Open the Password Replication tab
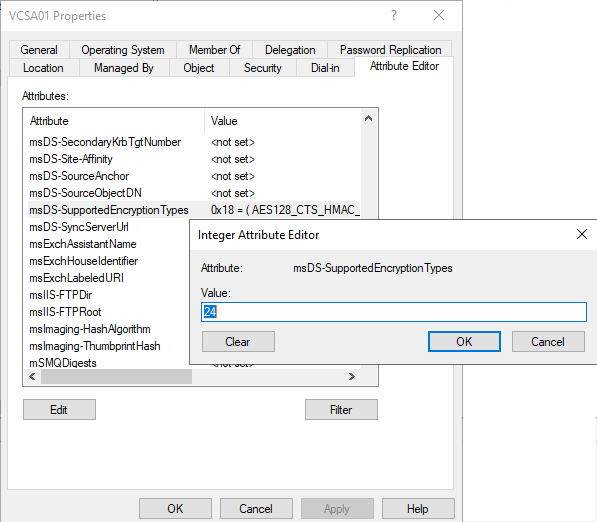Viewport: 597px width, 522px height. pos(390,50)
